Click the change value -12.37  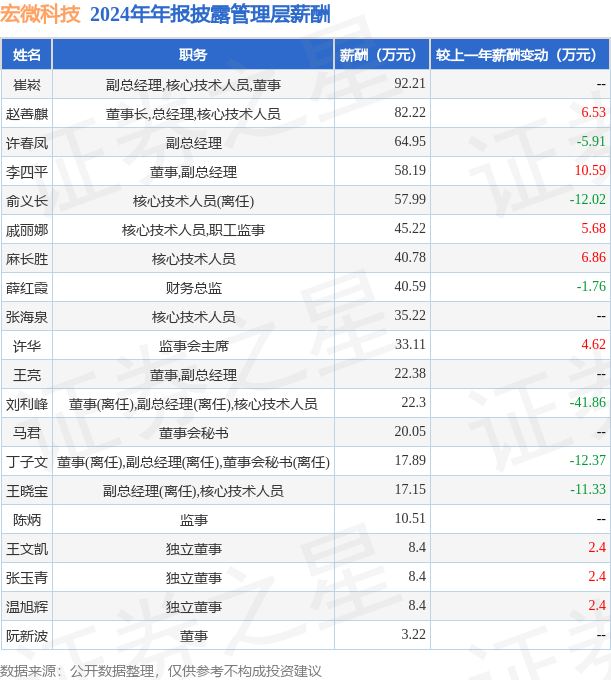point(587,461)
